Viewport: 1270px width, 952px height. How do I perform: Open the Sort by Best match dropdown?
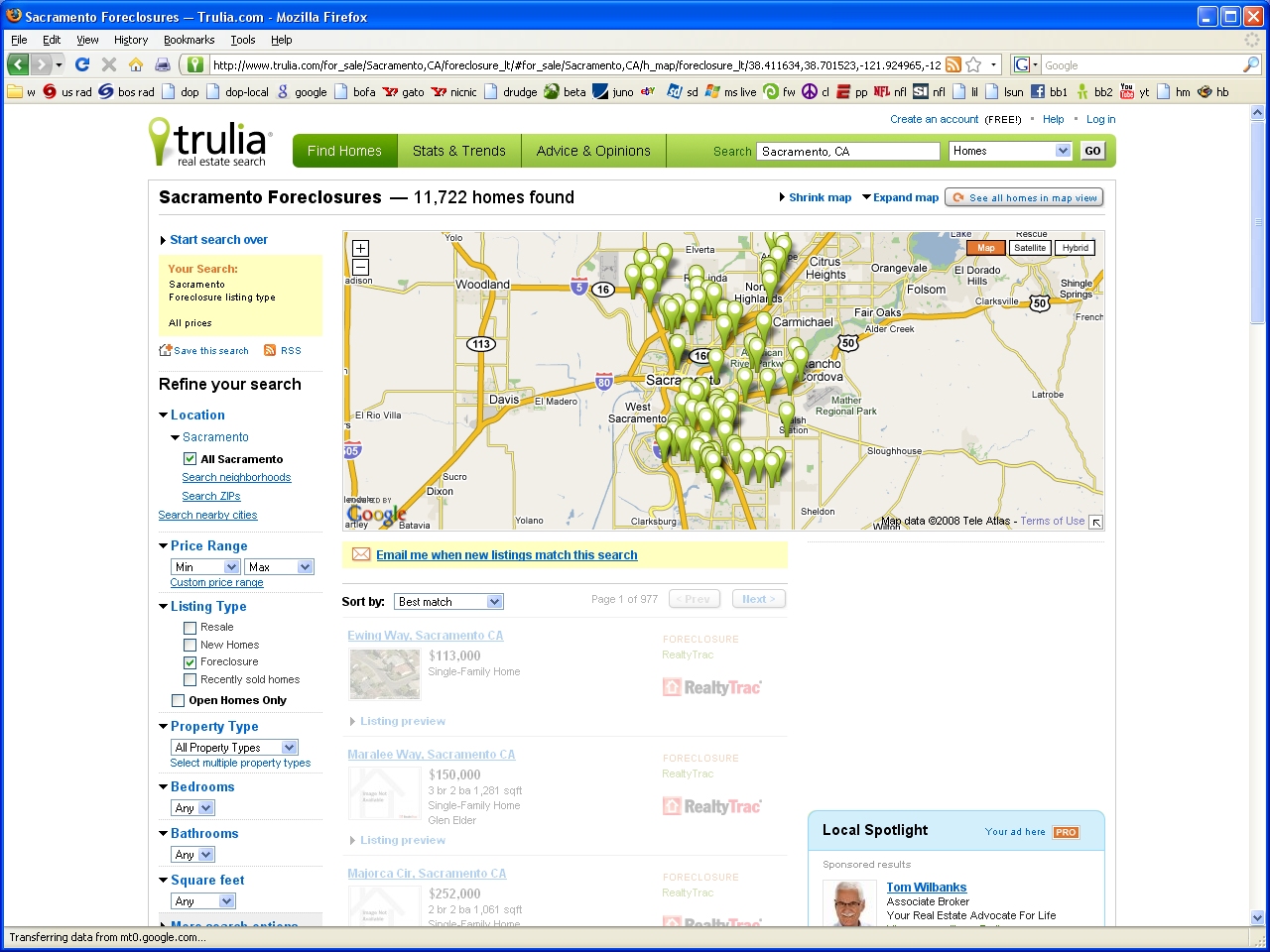click(x=449, y=602)
